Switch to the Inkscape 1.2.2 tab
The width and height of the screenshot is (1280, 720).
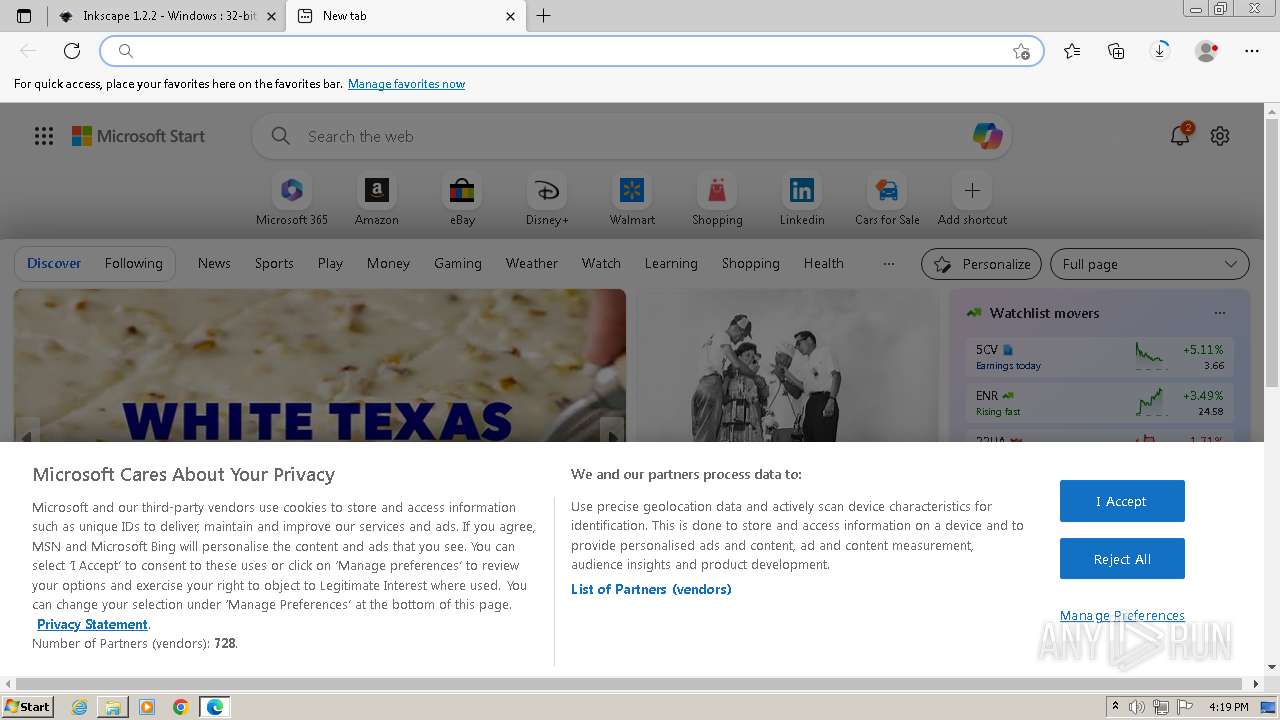click(166, 16)
